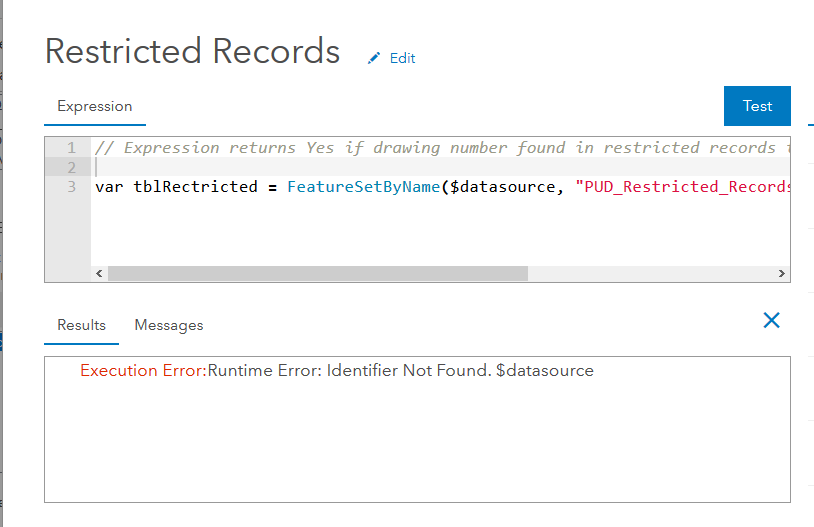The height and width of the screenshot is (527, 814).
Task: Click the FeatureSetByName function in line 3
Action: coord(364,187)
